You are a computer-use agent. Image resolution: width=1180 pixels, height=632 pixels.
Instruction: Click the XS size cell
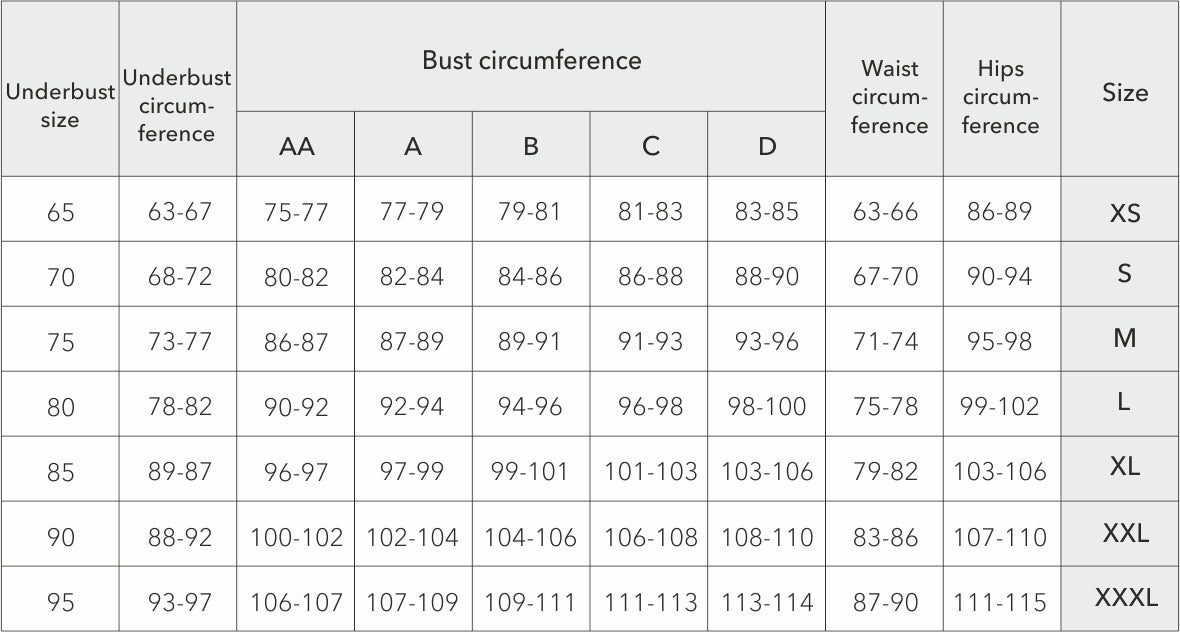[x=1124, y=213]
